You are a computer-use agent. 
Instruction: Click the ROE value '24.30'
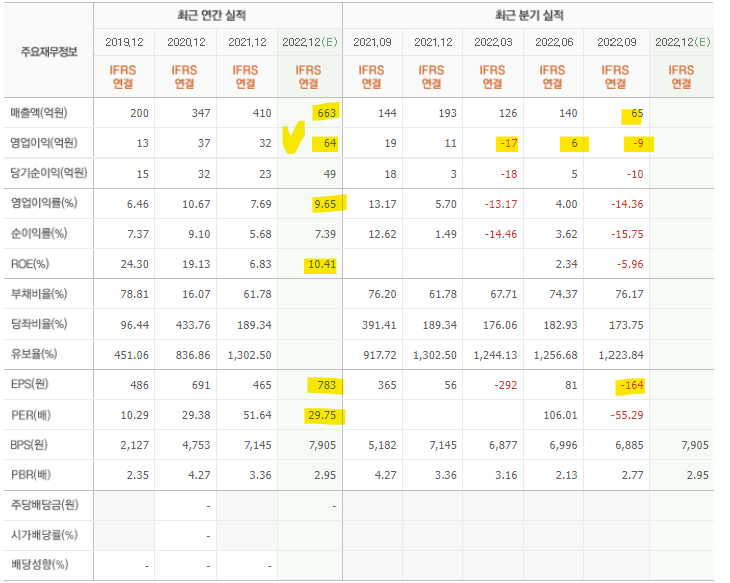[135, 264]
